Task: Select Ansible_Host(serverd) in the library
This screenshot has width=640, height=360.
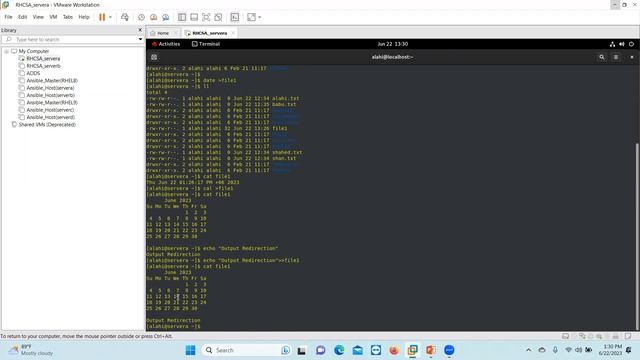Action: [x=51, y=118]
